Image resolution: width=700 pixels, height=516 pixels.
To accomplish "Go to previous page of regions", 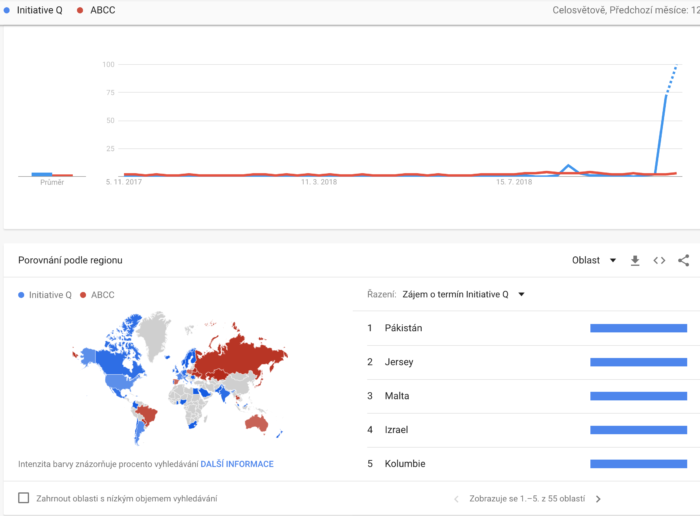I will point(457,498).
